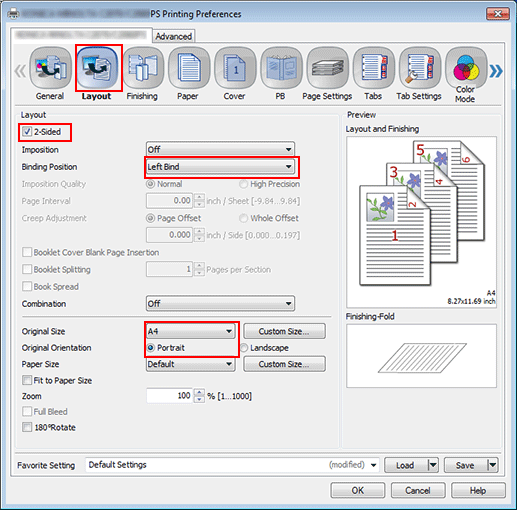The height and width of the screenshot is (510, 517).
Task: Open the Paper settings icon
Action: coord(189,68)
